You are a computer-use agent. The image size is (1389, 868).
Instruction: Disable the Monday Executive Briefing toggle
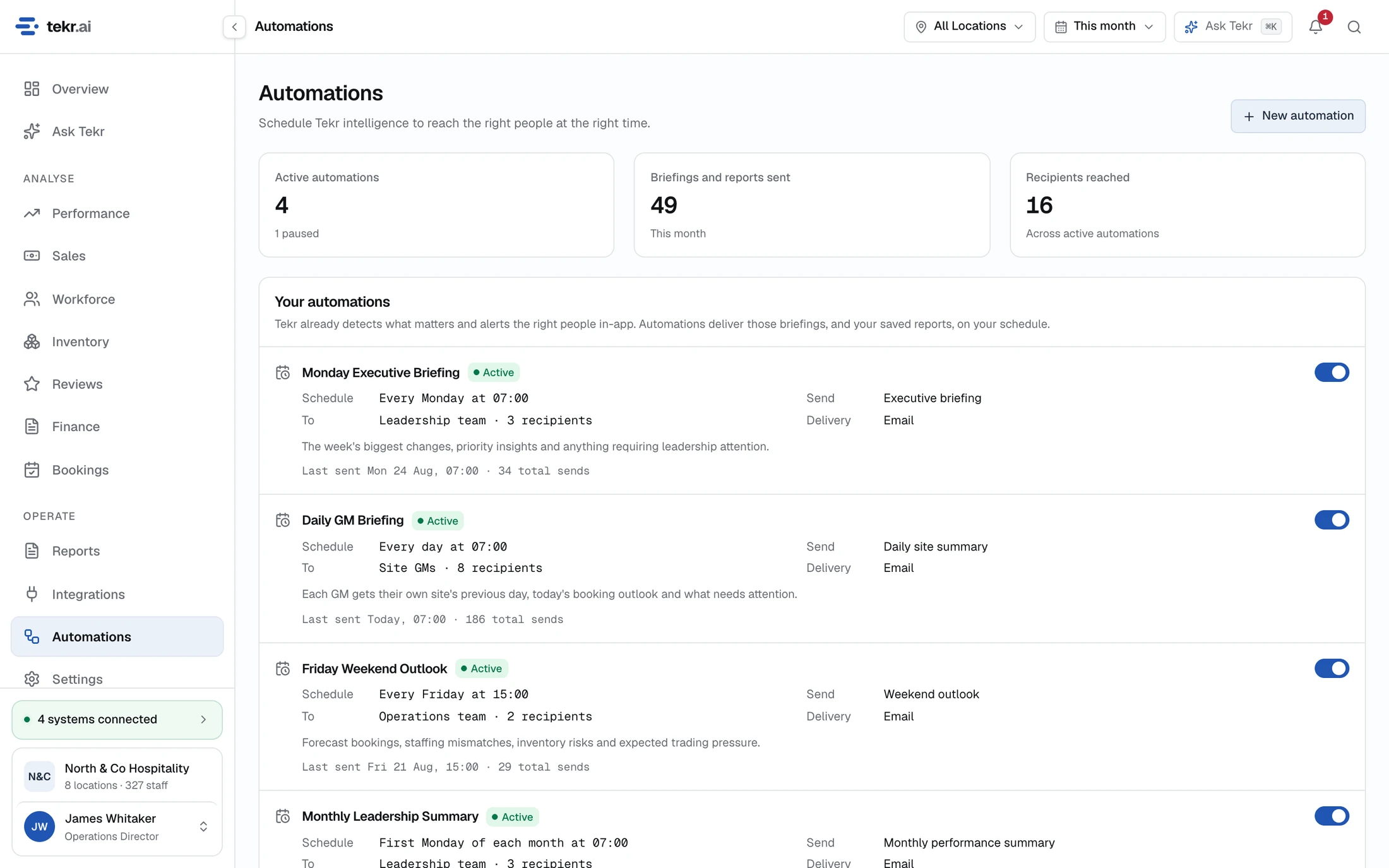click(x=1332, y=372)
